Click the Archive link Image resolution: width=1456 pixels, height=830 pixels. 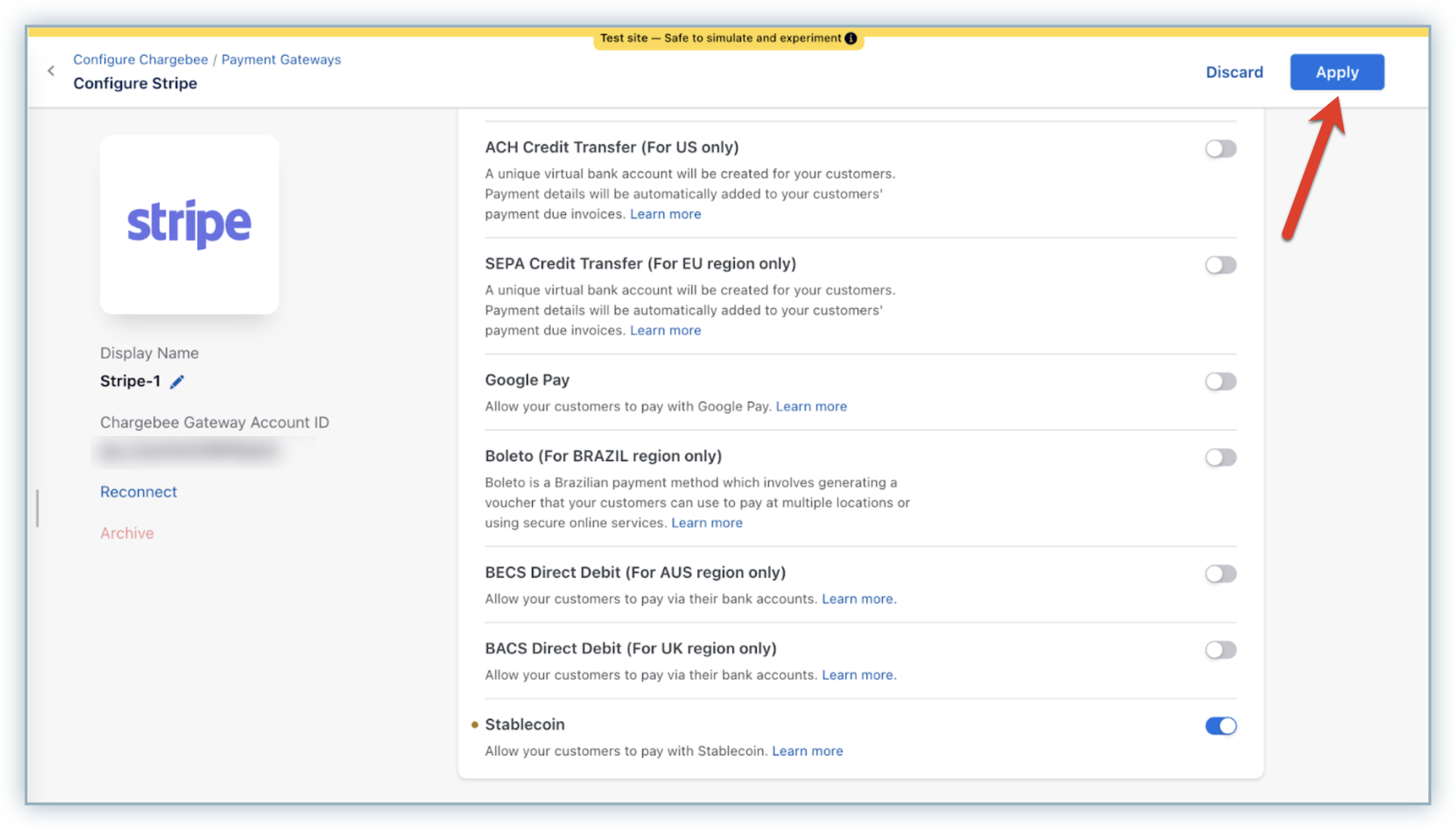click(x=127, y=533)
